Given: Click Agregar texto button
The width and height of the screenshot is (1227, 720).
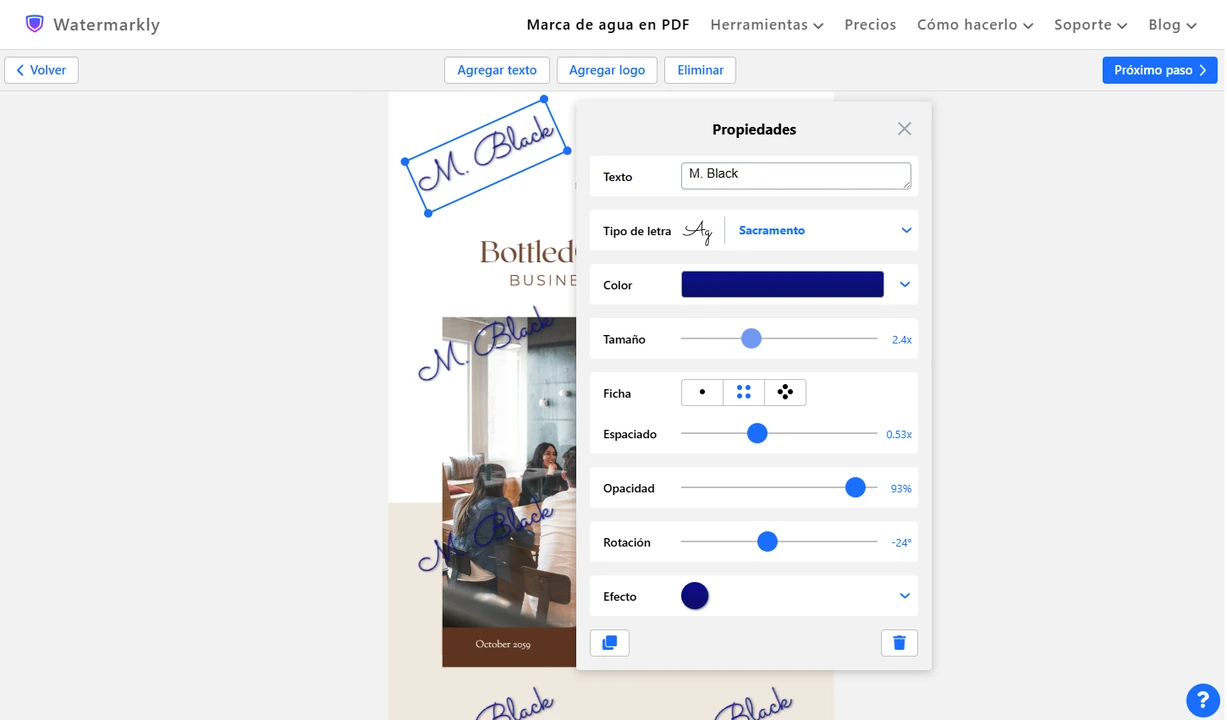Looking at the screenshot, I should point(497,70).
